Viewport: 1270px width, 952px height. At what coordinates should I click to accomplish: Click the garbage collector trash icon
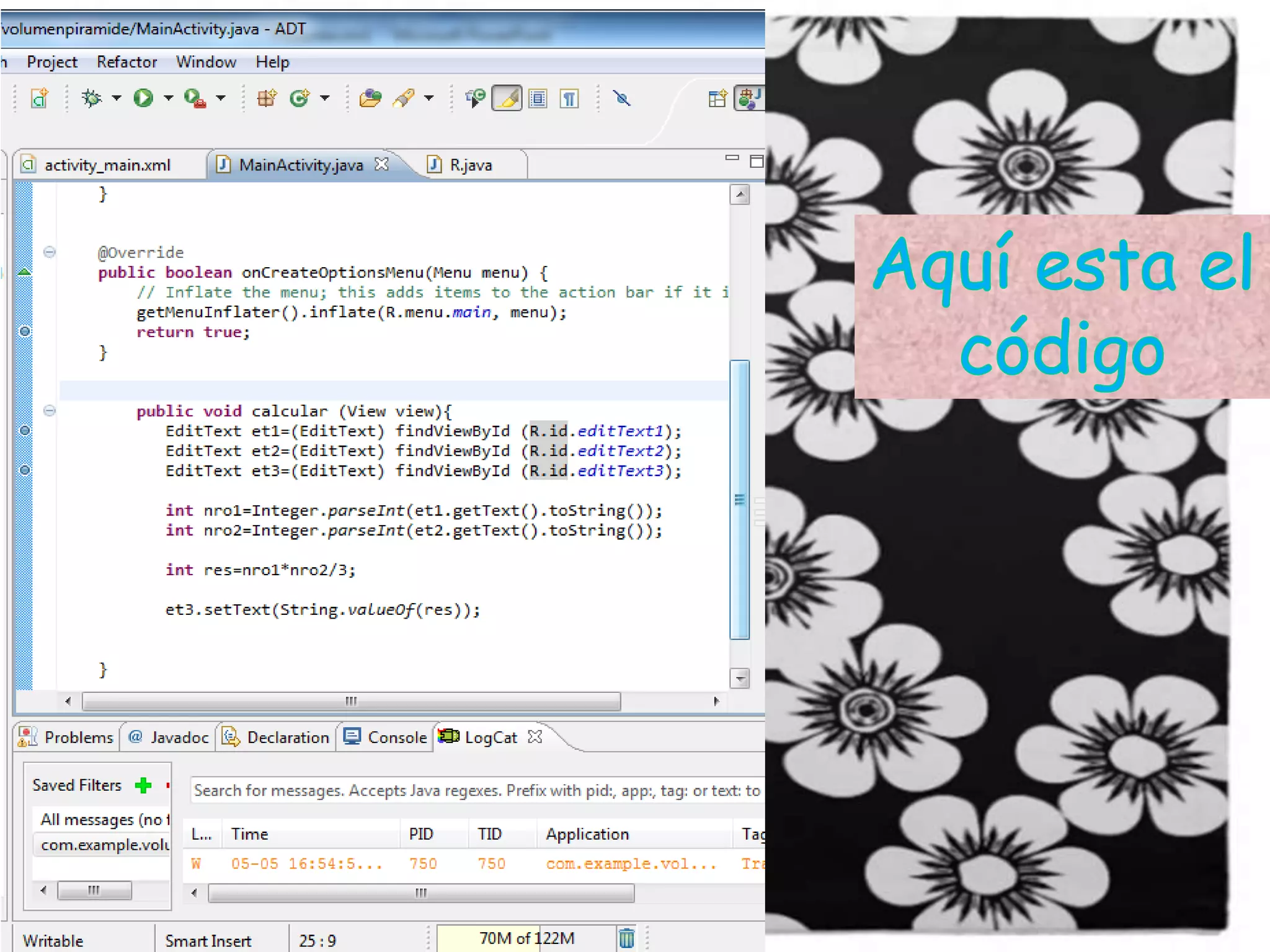click(x=626, y=938)
